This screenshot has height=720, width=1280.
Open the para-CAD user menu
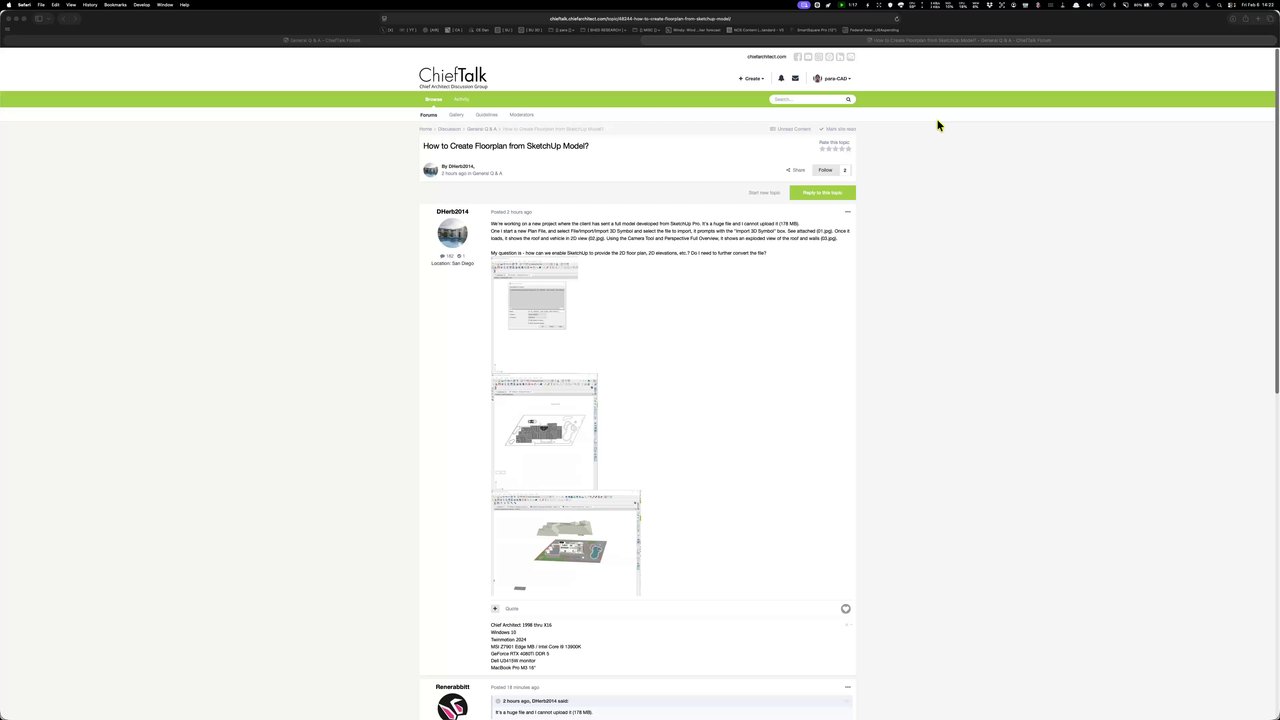832,78
